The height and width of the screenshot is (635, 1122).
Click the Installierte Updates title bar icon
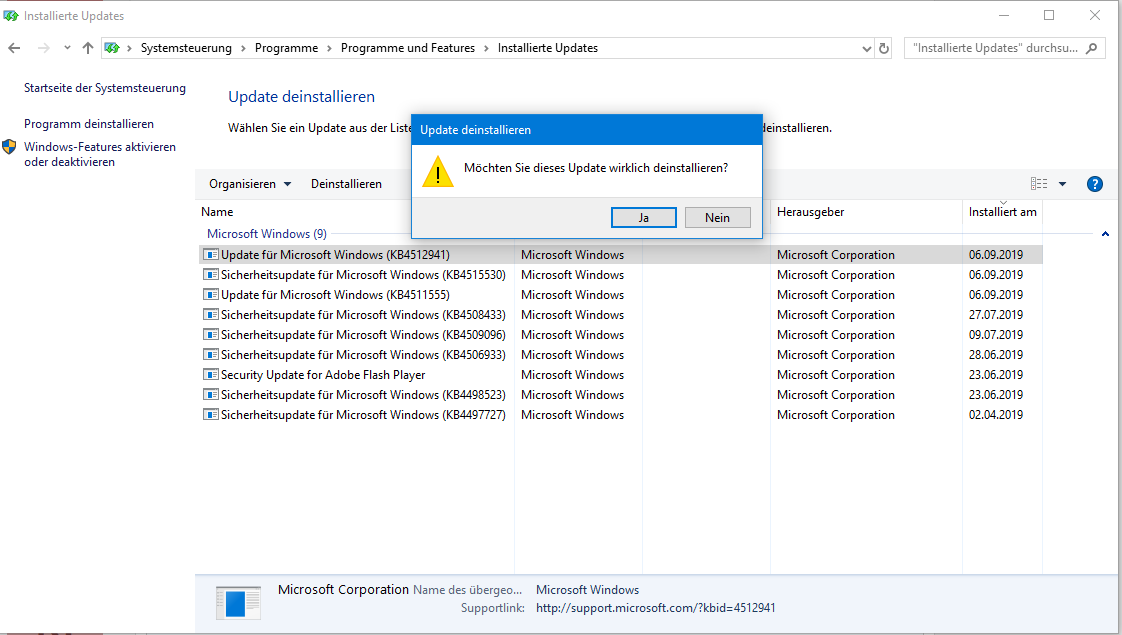coord(11,15)
